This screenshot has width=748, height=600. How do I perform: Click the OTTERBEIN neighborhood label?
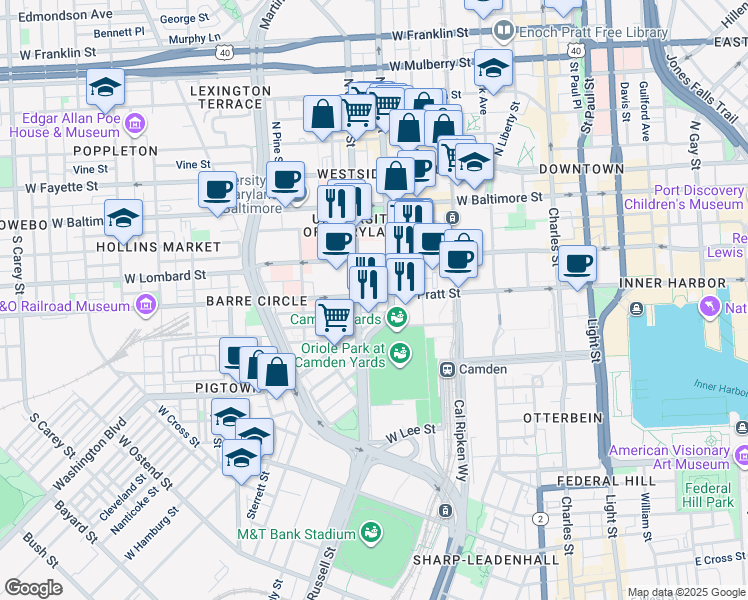point(563,418)
